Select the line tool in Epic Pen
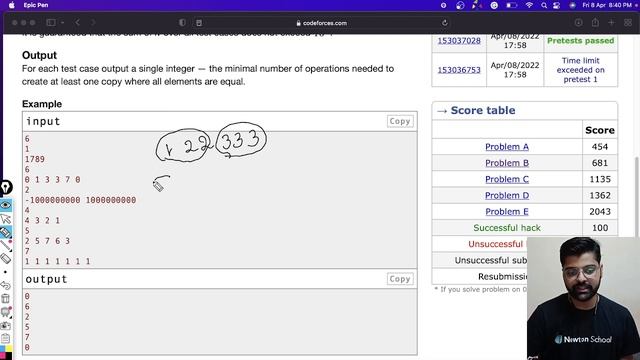 tap(5, 245)
